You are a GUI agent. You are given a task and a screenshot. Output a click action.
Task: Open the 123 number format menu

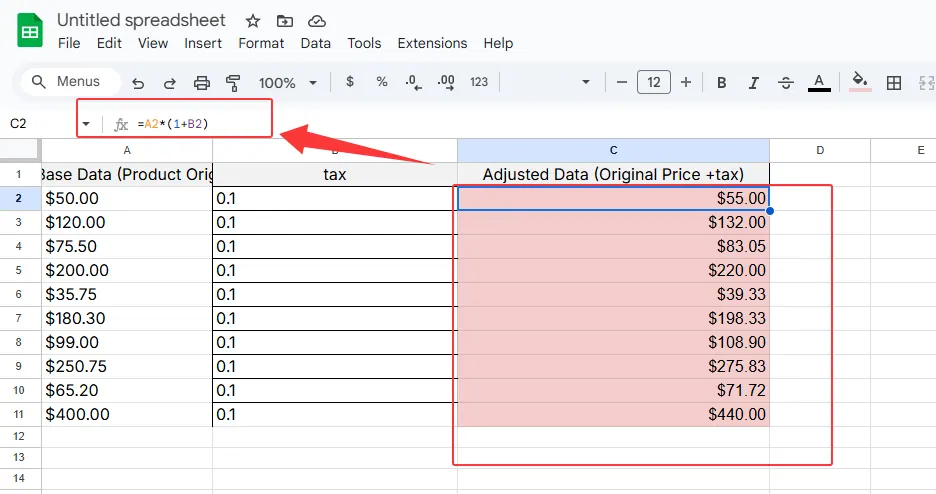point(479,82)
